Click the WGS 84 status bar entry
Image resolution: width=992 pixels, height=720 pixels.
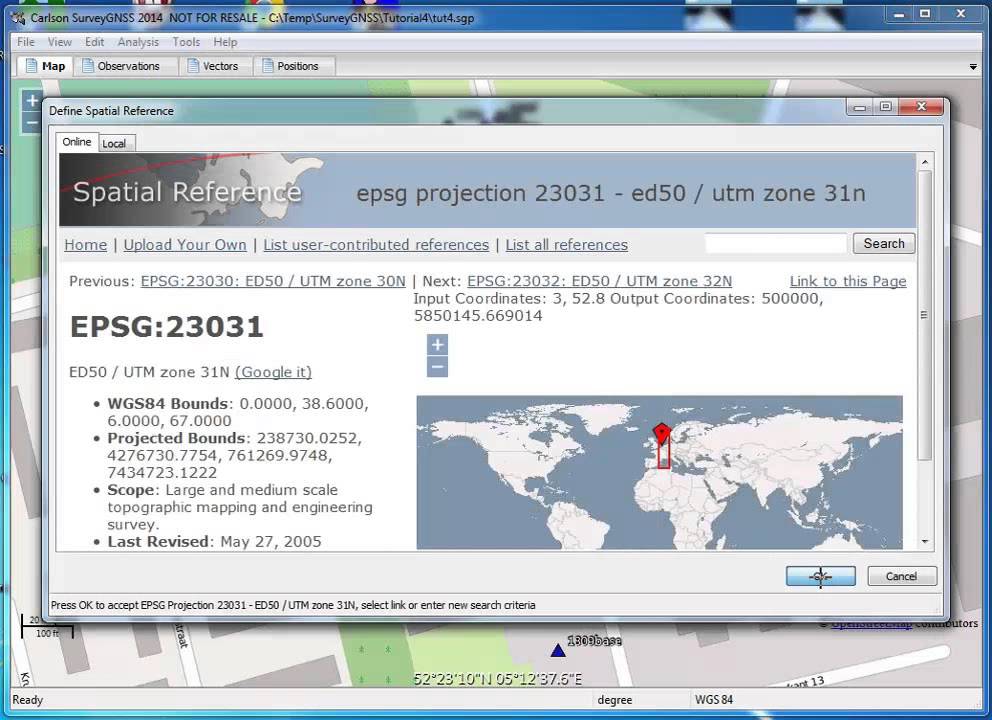[x=714, y=700]
